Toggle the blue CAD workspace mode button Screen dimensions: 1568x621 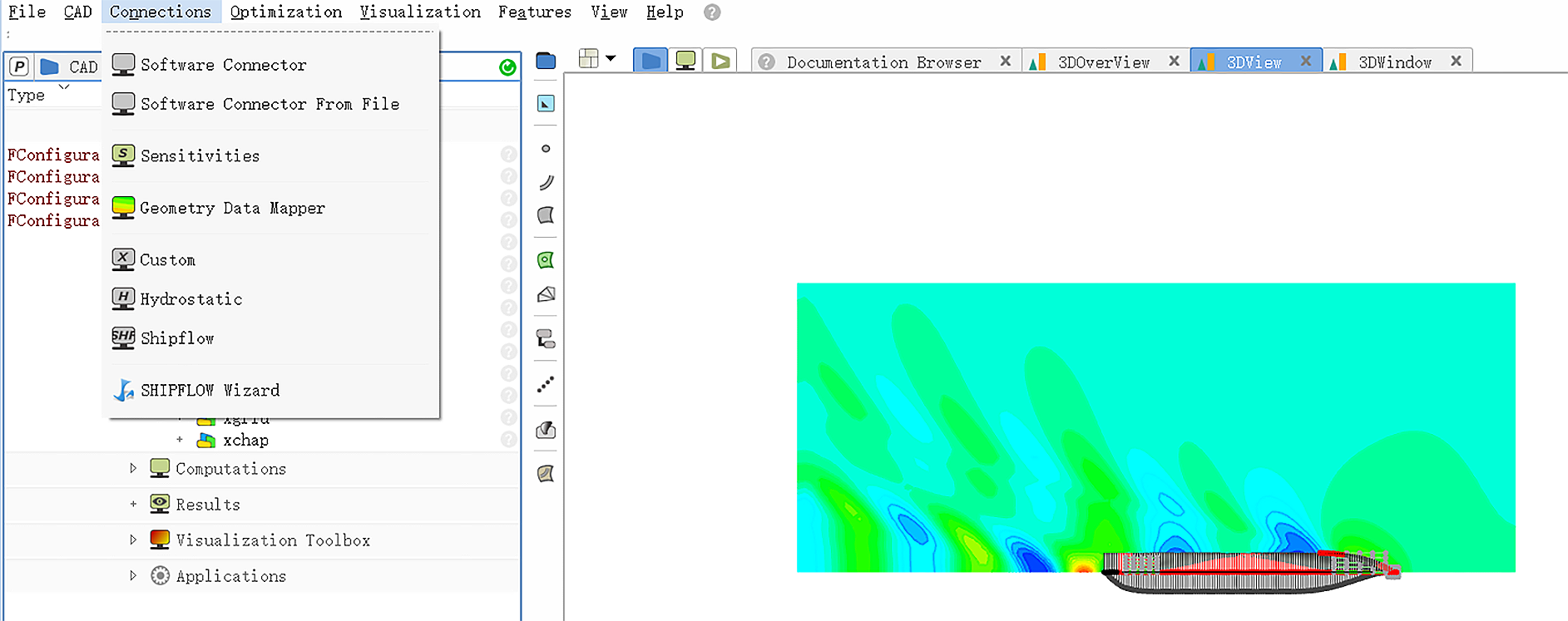[650, 61]
